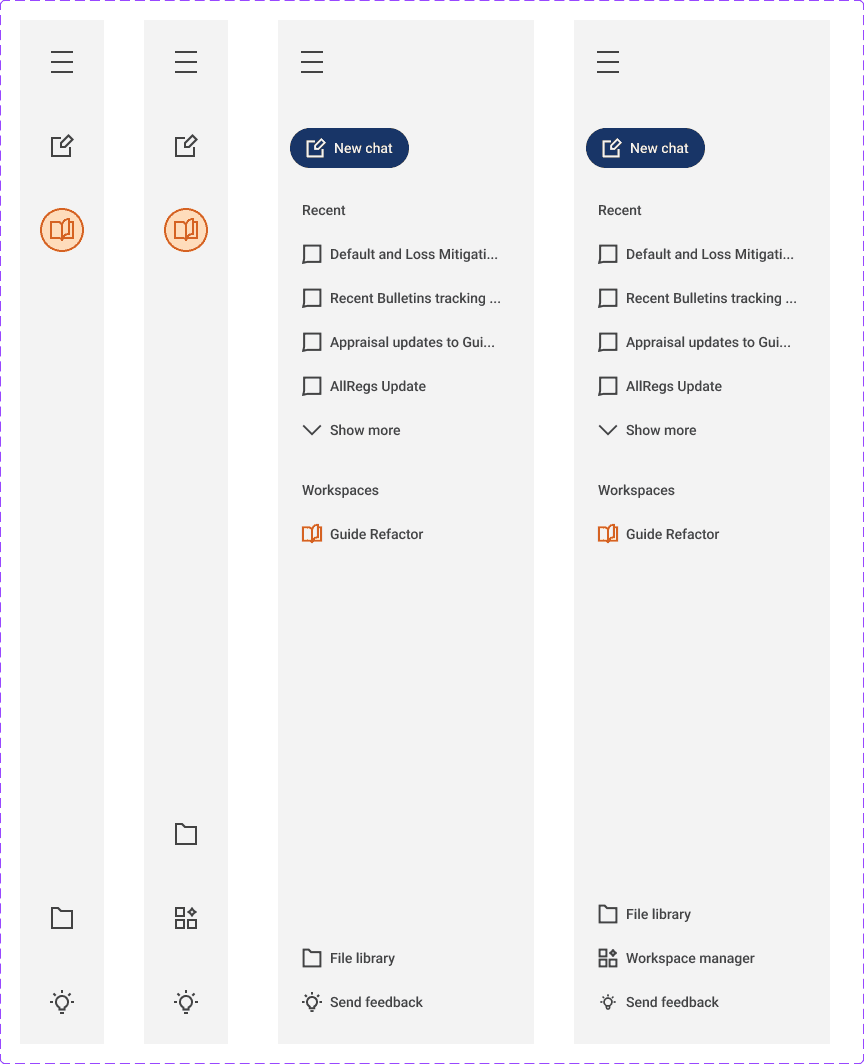Screen dimensions: 864x1064
Task: Click Workspace manager in the fourth panel
Action: click(x=689, y=957)
